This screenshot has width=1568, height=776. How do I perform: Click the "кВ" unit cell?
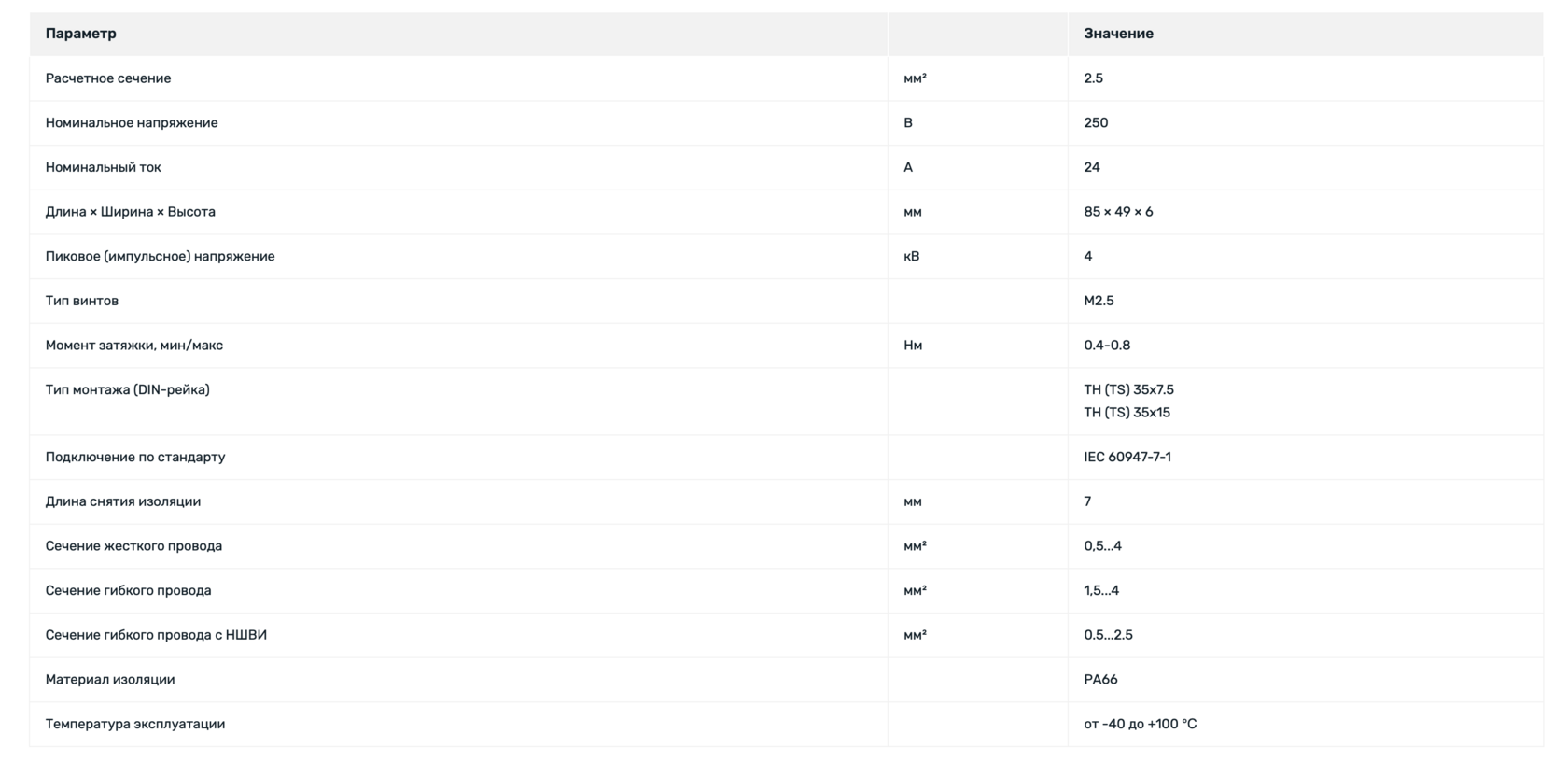[x=912, y=257]
